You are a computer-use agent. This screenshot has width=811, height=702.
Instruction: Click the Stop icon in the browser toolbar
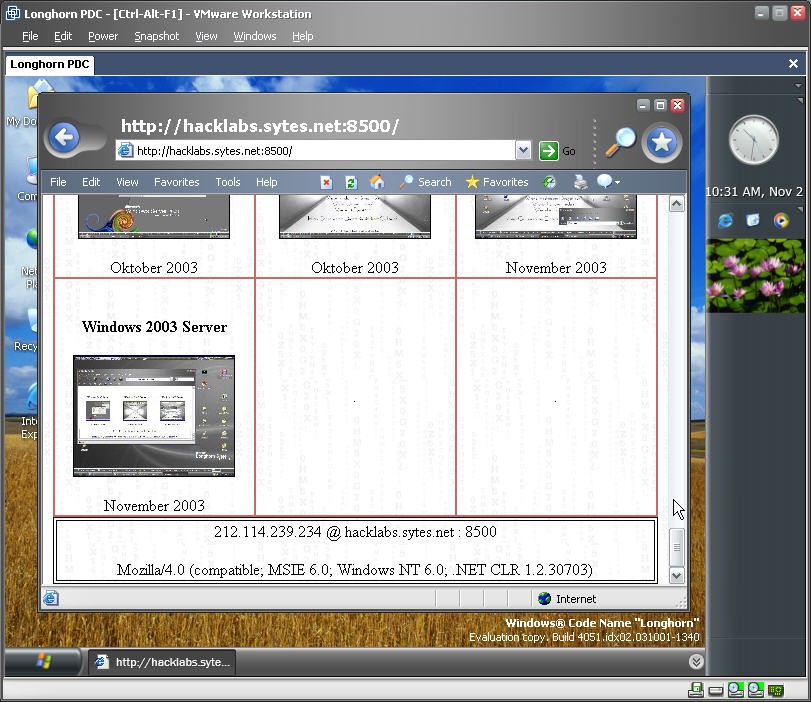[326, 182]
